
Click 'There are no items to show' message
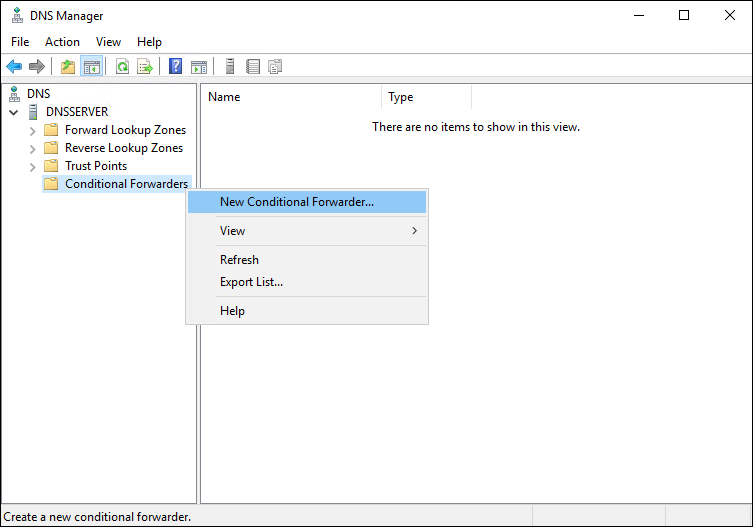click(476, 127)
